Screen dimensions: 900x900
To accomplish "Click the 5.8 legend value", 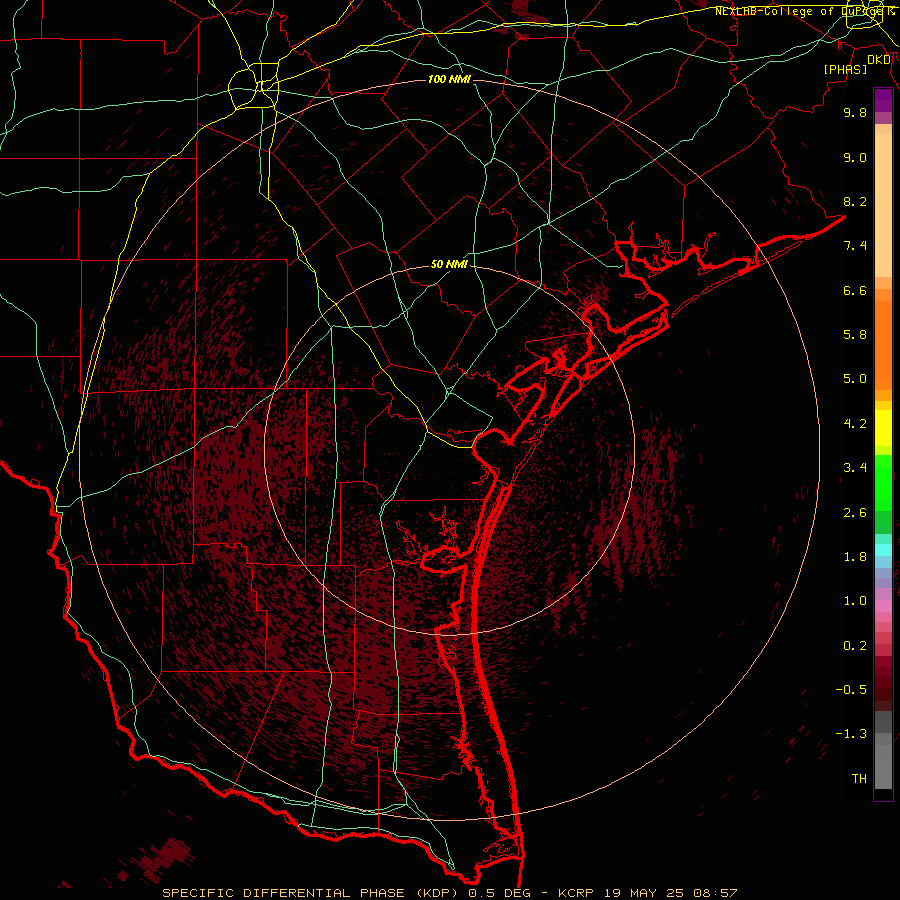I will [x=855, y=335].
